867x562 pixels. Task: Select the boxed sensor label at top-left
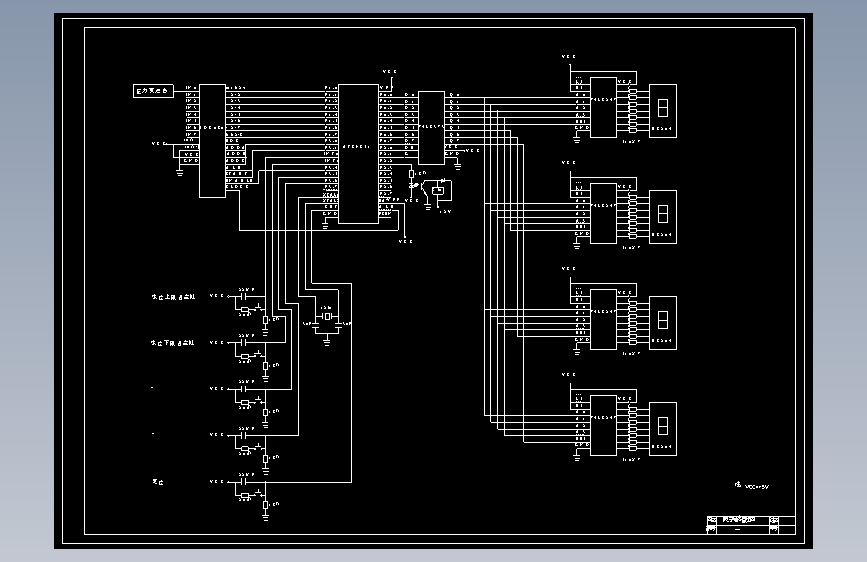(x=153, y=91)
